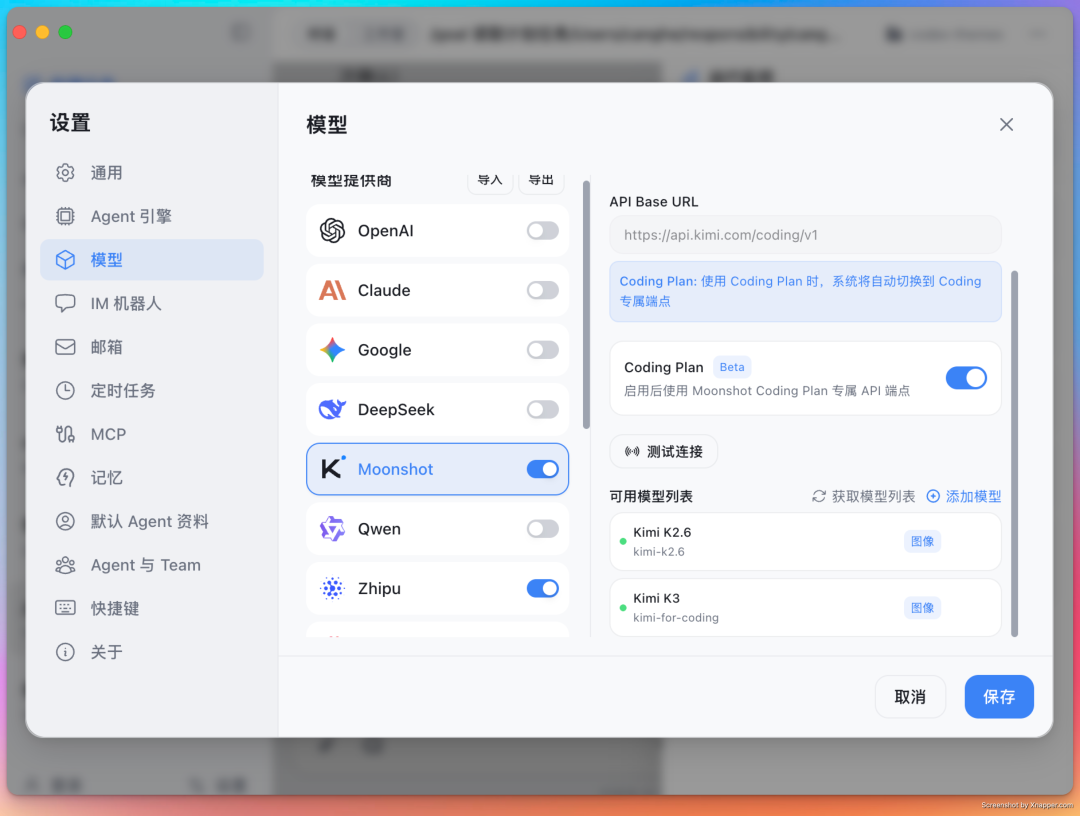Click 获取模型列表 link
The width and height of the screenshot is (1080, 816).
pyautogui.click(x=864, y=496)
